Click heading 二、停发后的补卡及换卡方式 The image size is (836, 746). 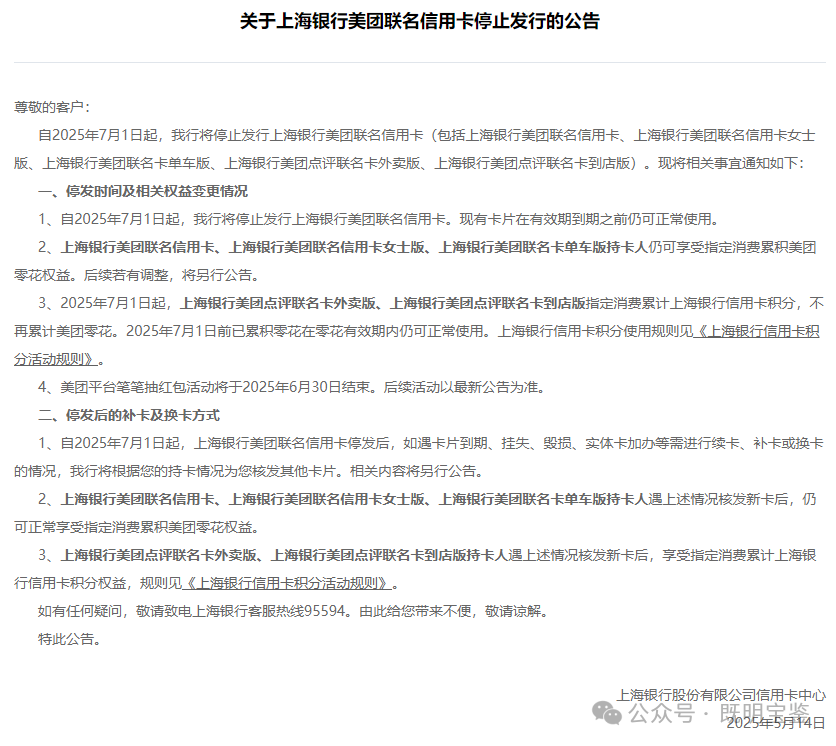click(x=129, y=415)
